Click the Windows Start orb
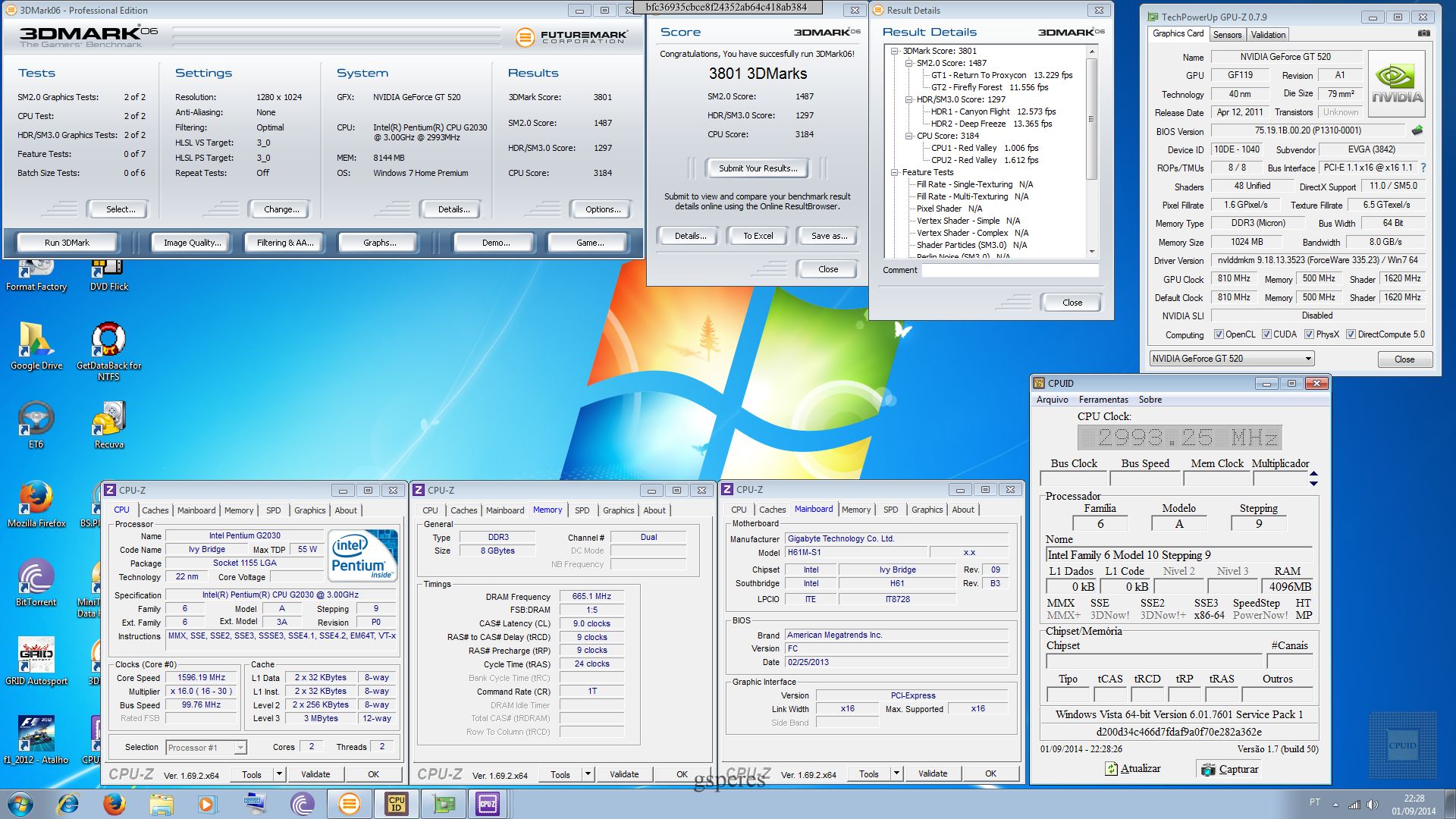Viewport: 1456px width, 819px height. click(20, 804)
